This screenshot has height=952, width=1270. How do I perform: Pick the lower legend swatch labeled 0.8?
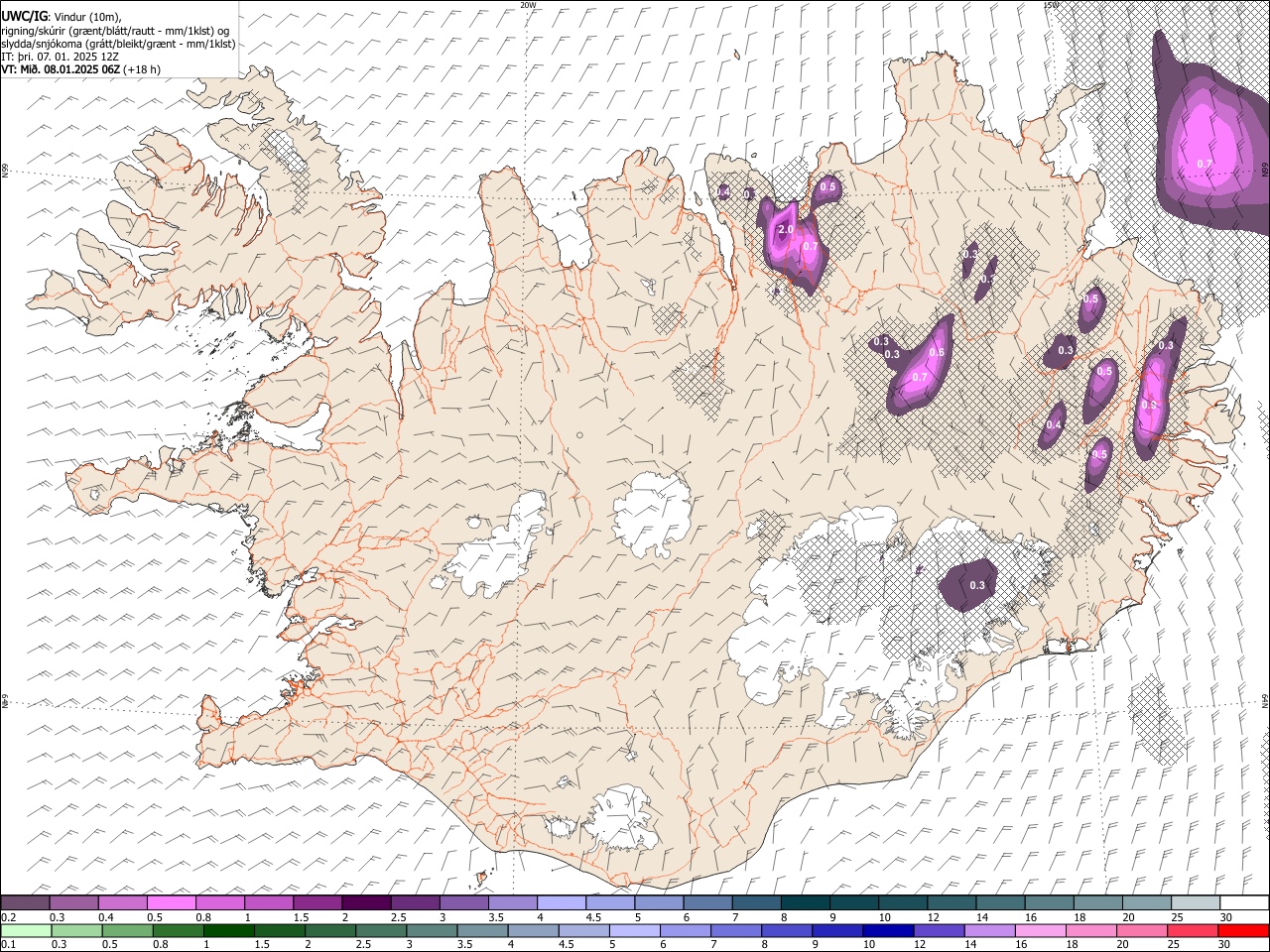pyautogui.click(x=178, y=930)
